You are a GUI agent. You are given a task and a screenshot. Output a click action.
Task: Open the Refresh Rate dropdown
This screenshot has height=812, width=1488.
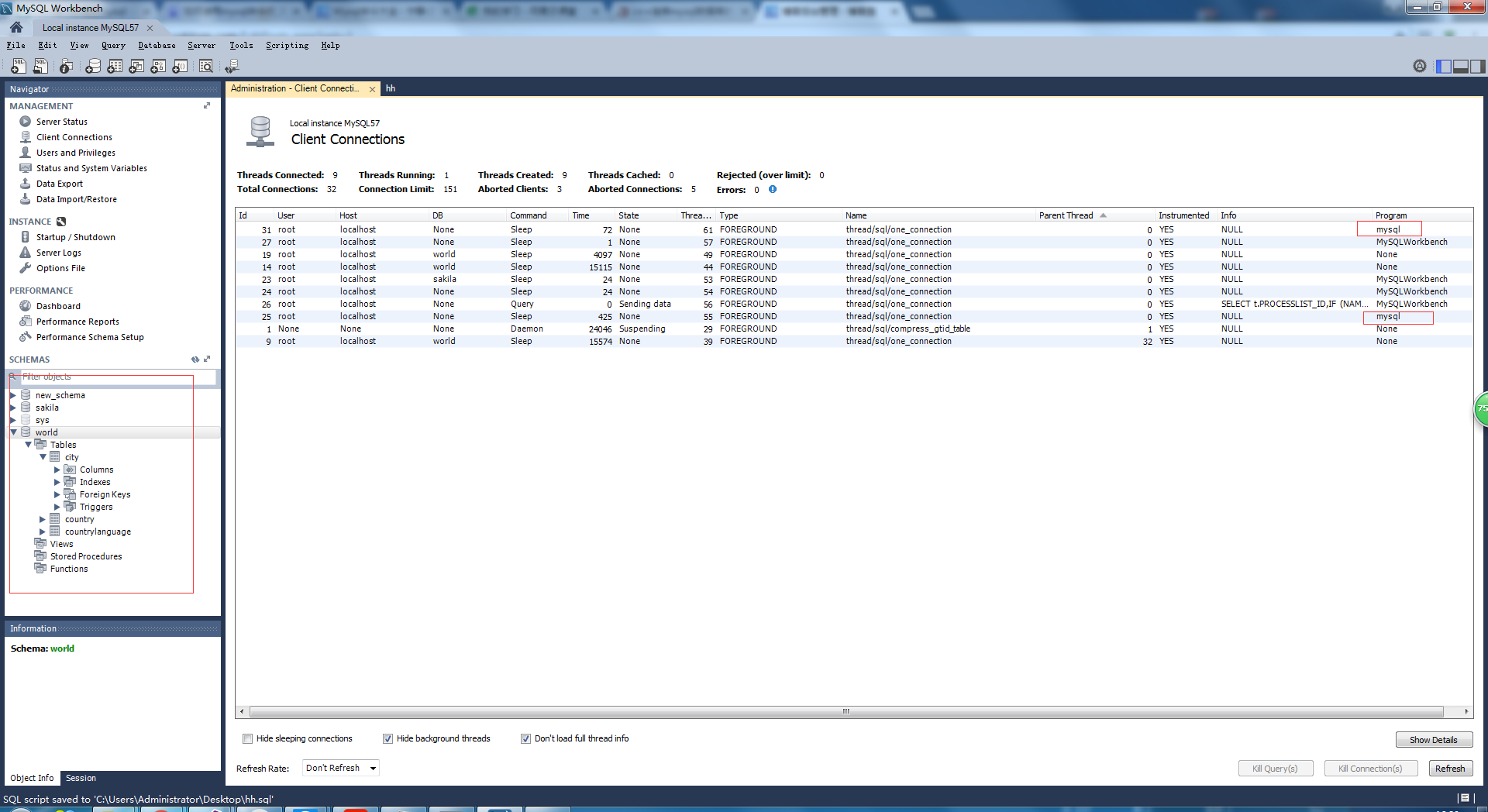click(340, 768)
